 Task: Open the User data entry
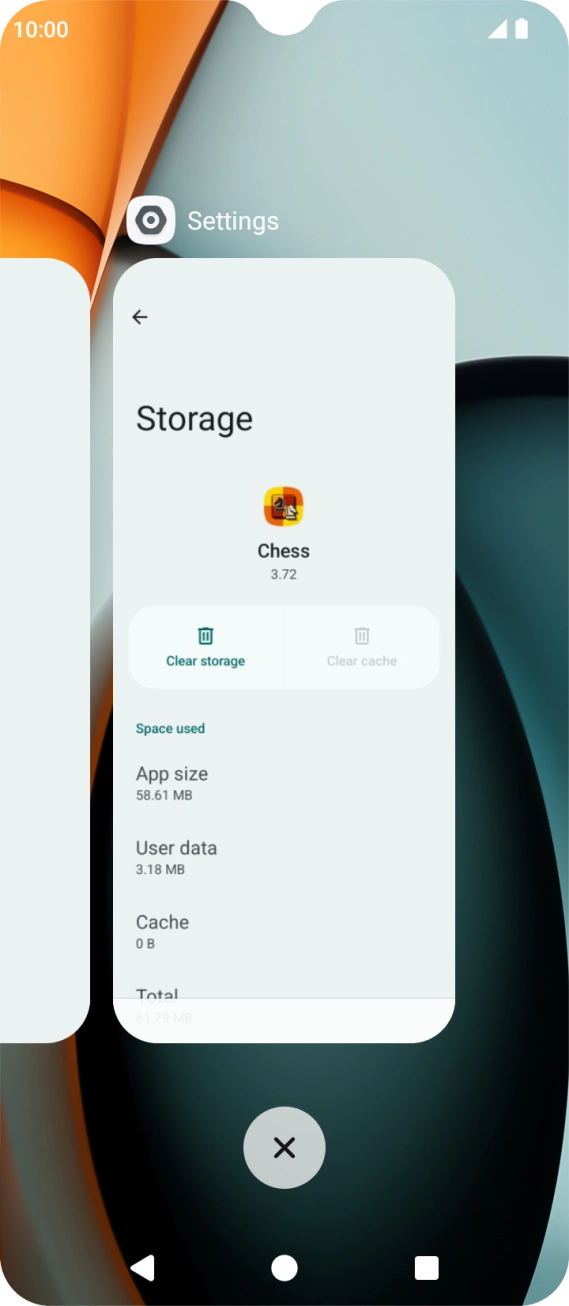284,858
